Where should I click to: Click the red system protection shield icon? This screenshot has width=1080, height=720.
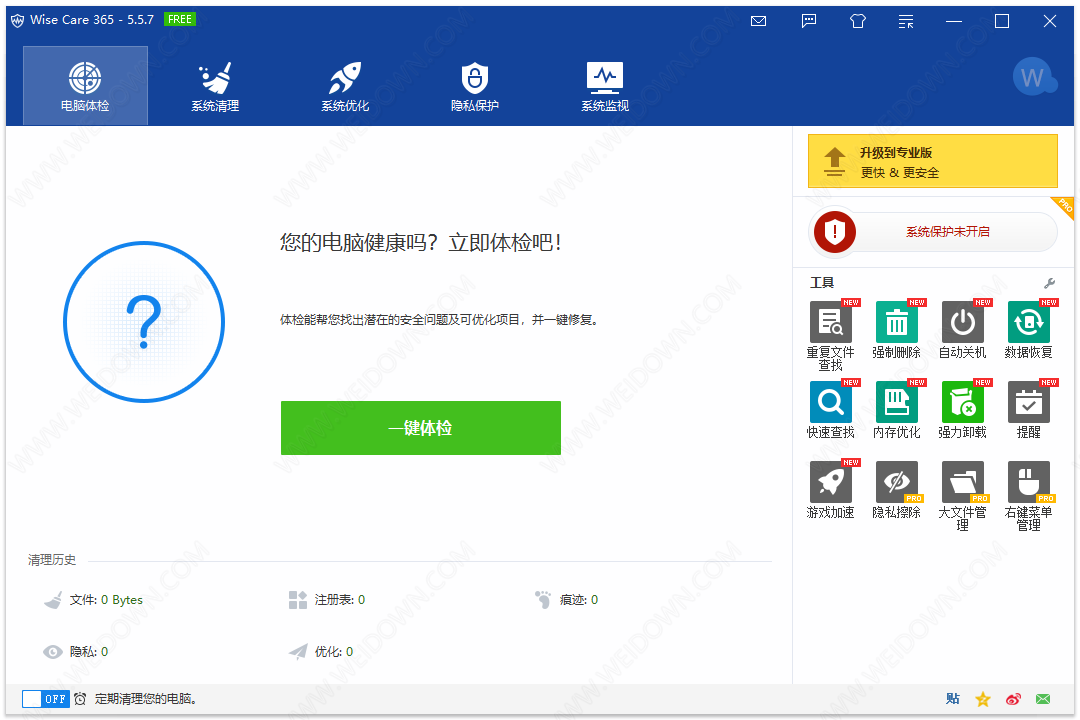point(835,232)
